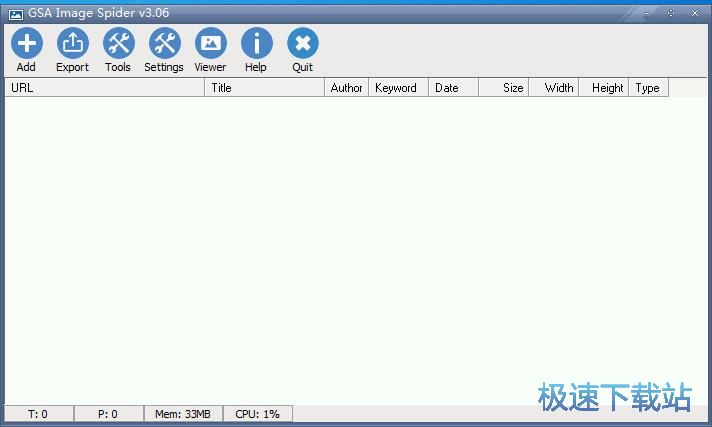
Task: Click the P: 0 status entry
Action: 109,414
